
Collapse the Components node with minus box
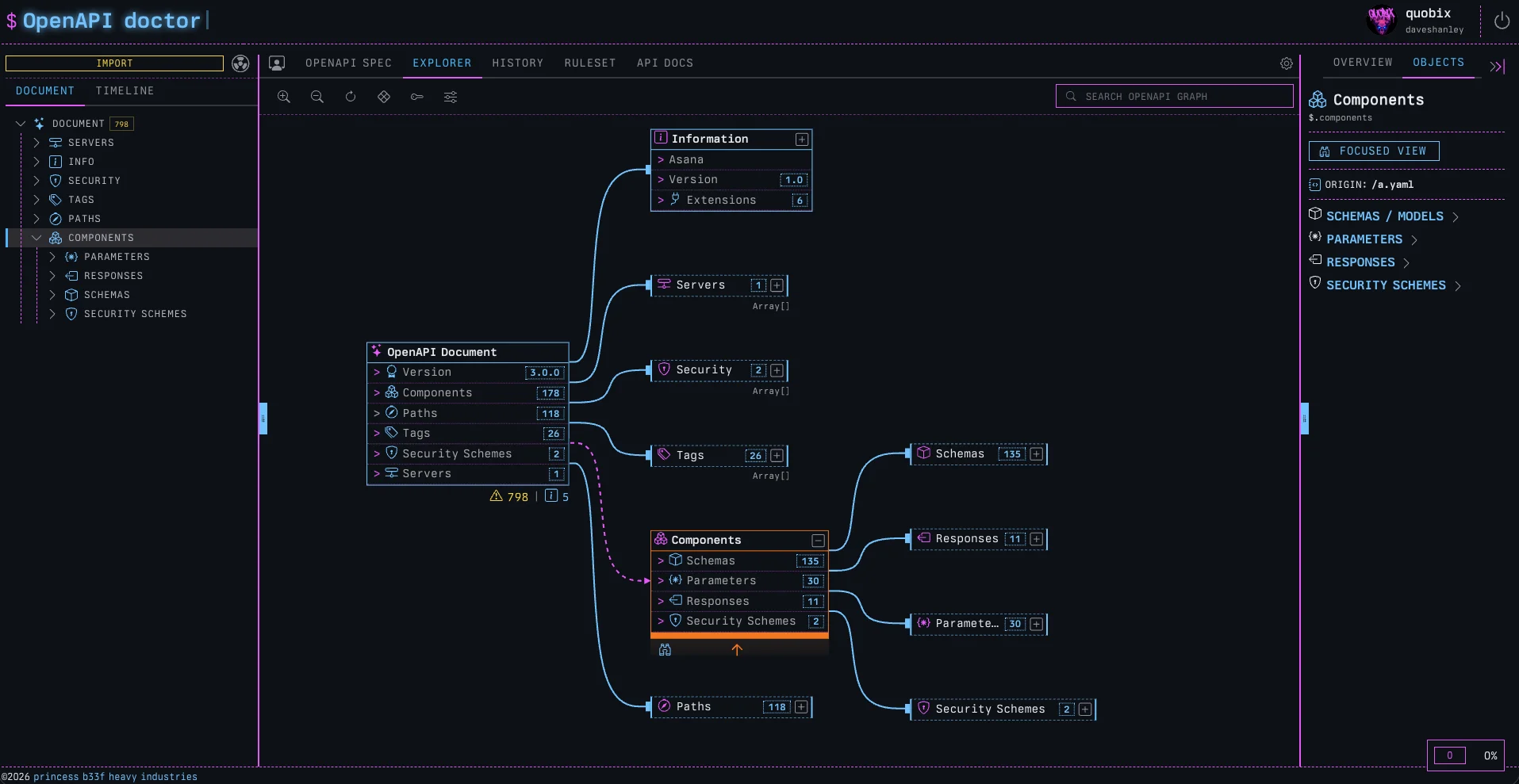[818, 541]
